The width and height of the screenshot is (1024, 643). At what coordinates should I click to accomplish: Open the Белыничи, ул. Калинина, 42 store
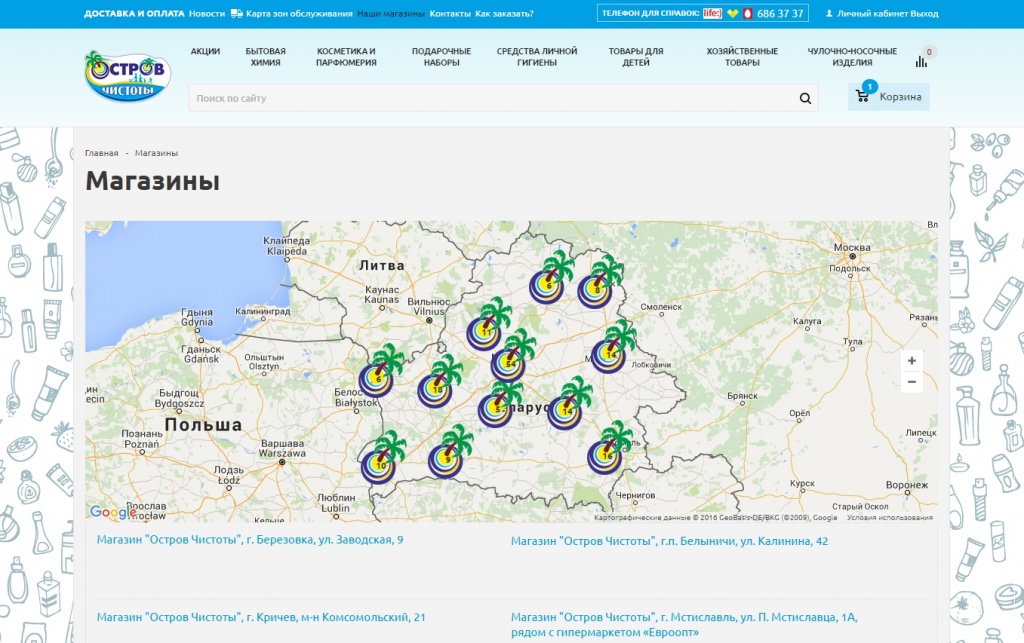pos(669,541)
